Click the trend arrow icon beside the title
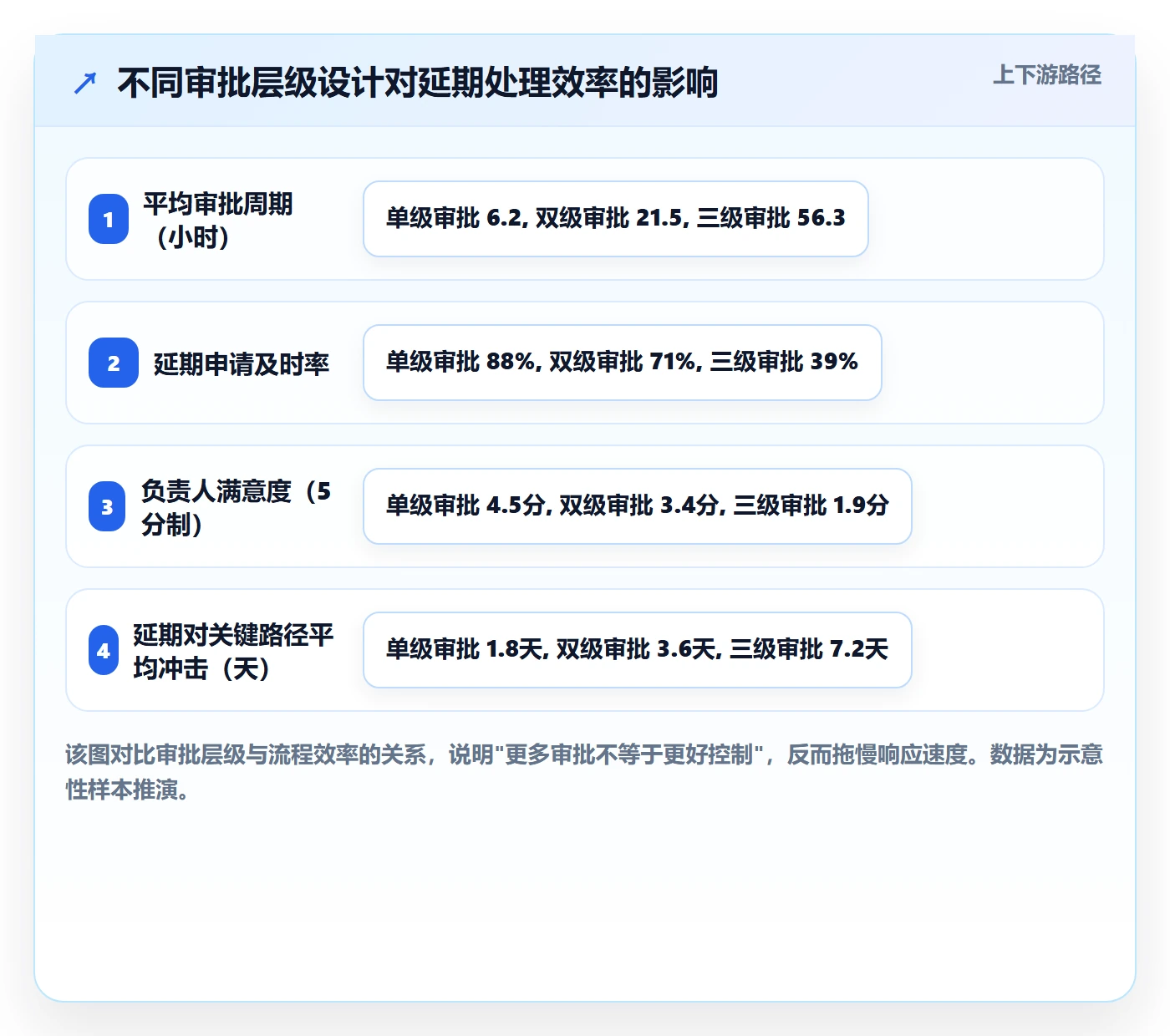This screenshot has height=1036, width=1170. point(85,83)
